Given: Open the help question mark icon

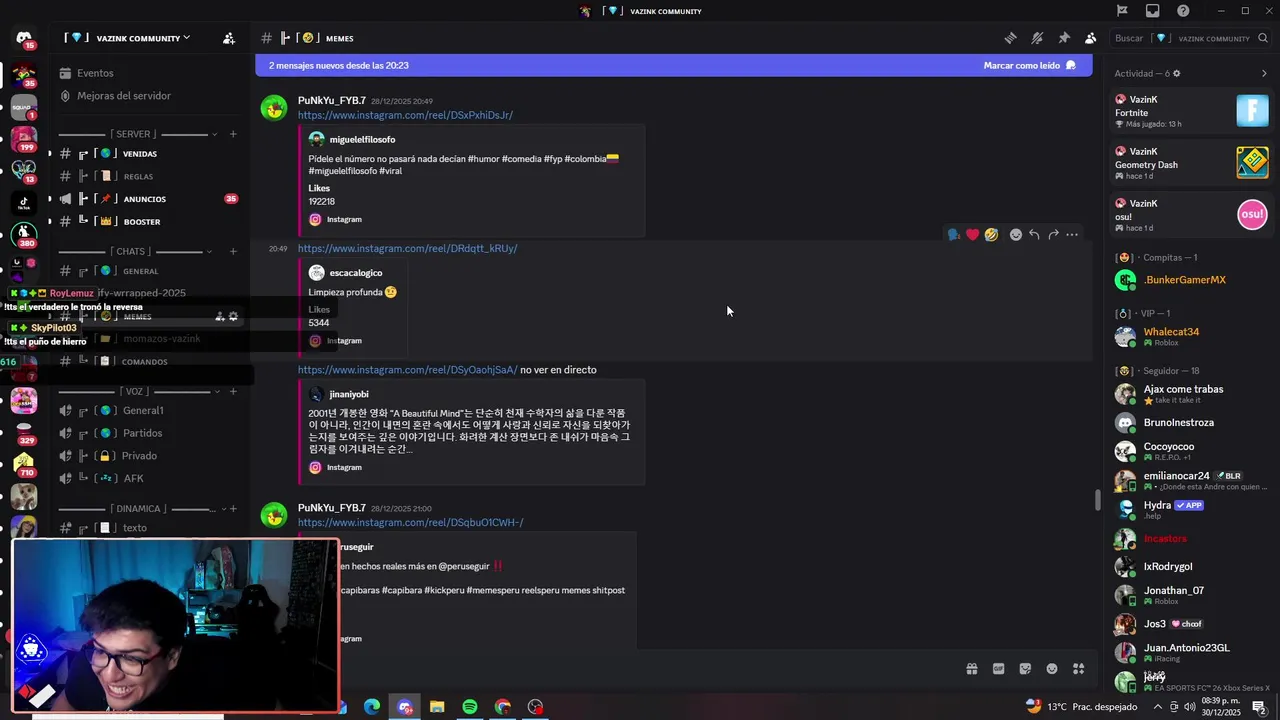Looking at the screenshot, I should click(x=1183, y=11).
